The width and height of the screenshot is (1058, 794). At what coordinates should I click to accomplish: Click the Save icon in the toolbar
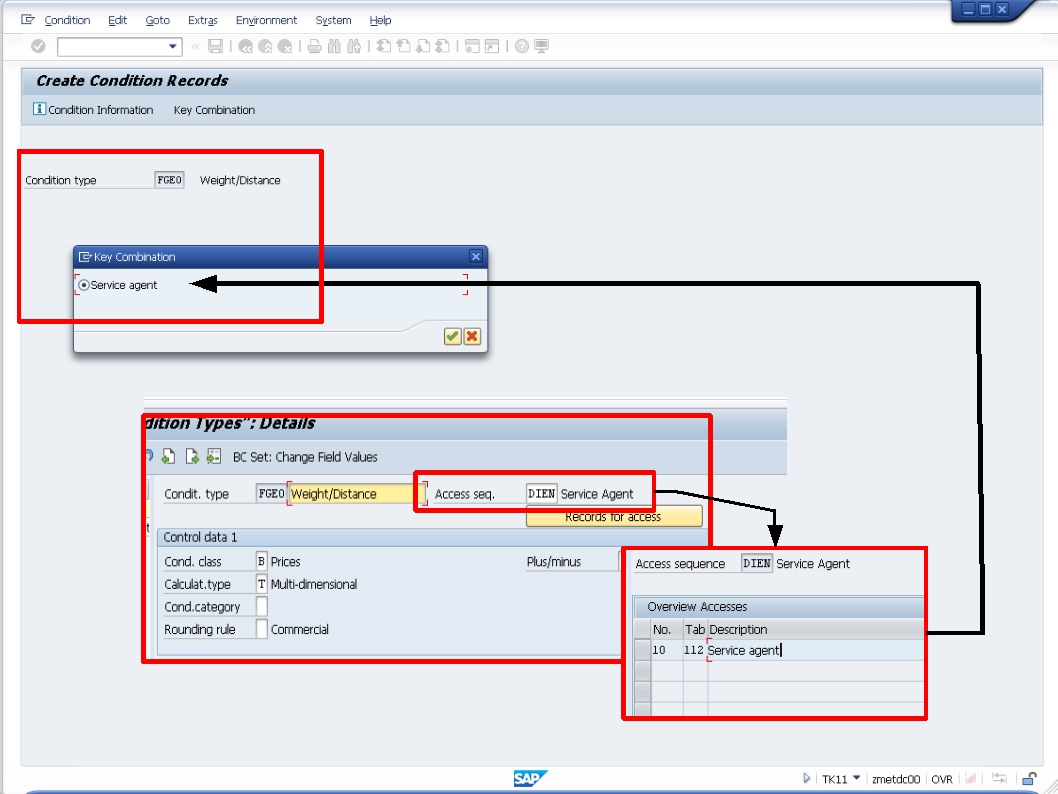(216, 44)
